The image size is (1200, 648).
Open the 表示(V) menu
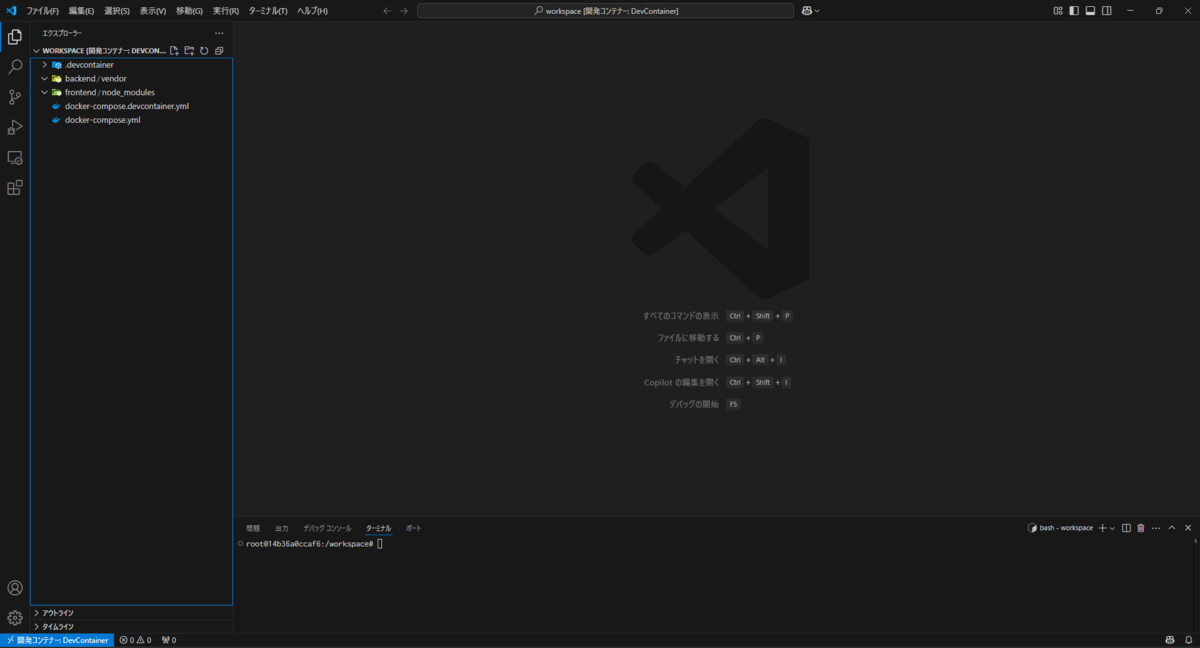tap(153, 11)
